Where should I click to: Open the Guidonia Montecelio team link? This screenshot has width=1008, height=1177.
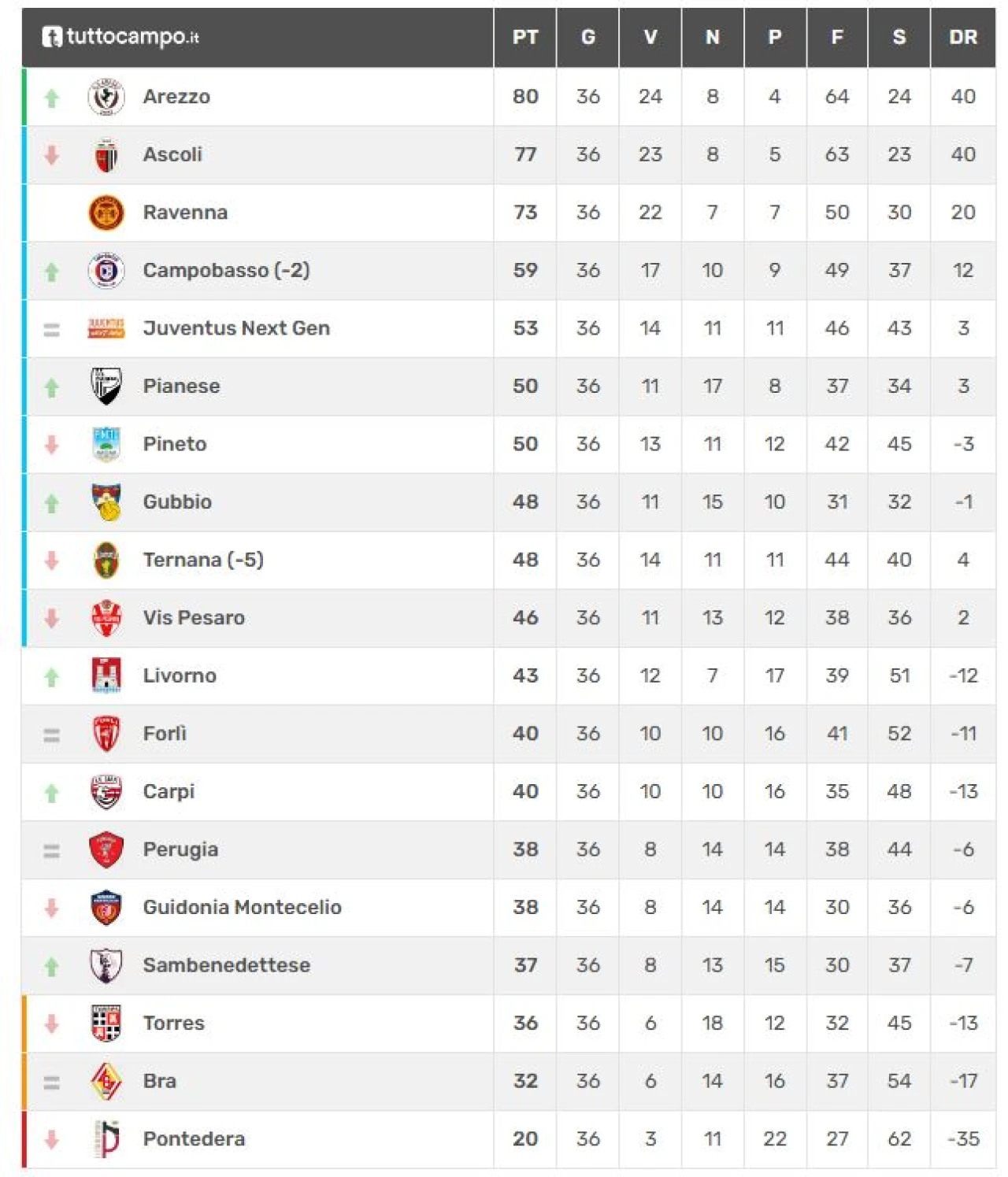[242, 908]
